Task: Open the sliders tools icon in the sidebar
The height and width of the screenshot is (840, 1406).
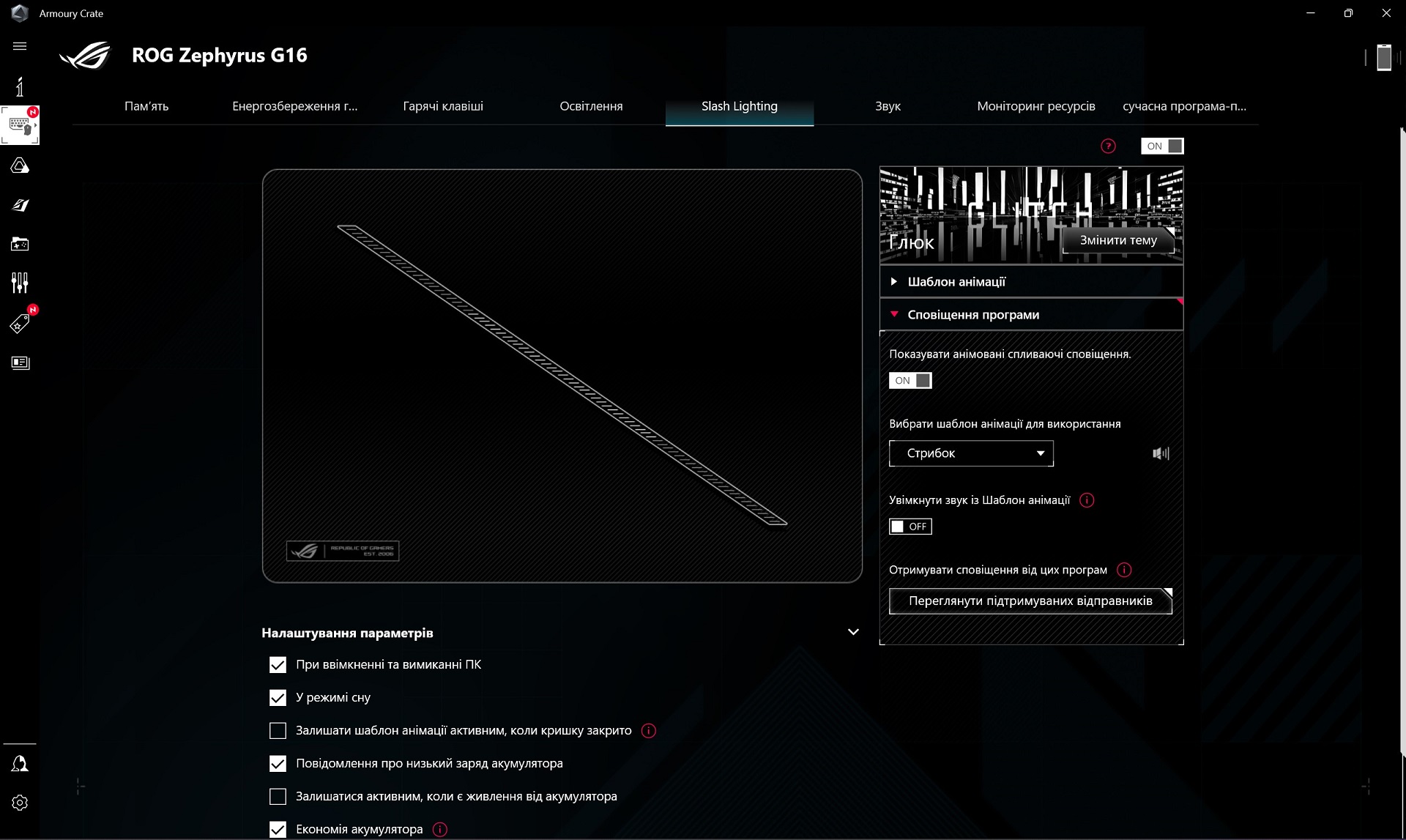Action: (x=20, y=283)
